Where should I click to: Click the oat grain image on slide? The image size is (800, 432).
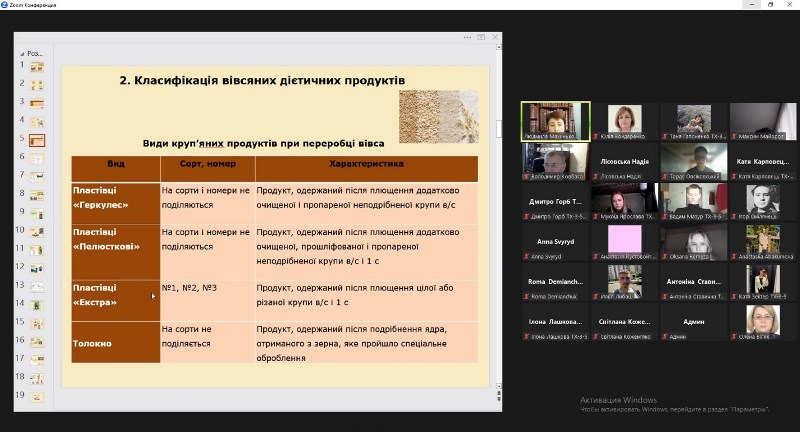pos(439,116)
